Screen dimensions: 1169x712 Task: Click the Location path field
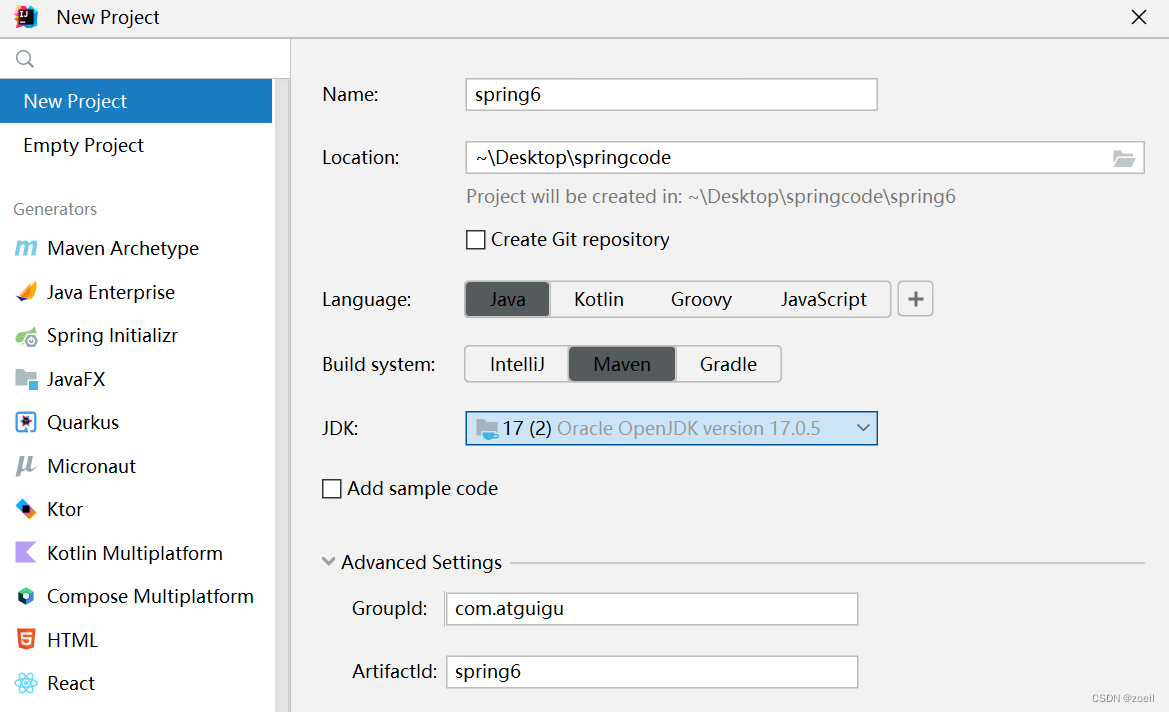pos(805,158)
